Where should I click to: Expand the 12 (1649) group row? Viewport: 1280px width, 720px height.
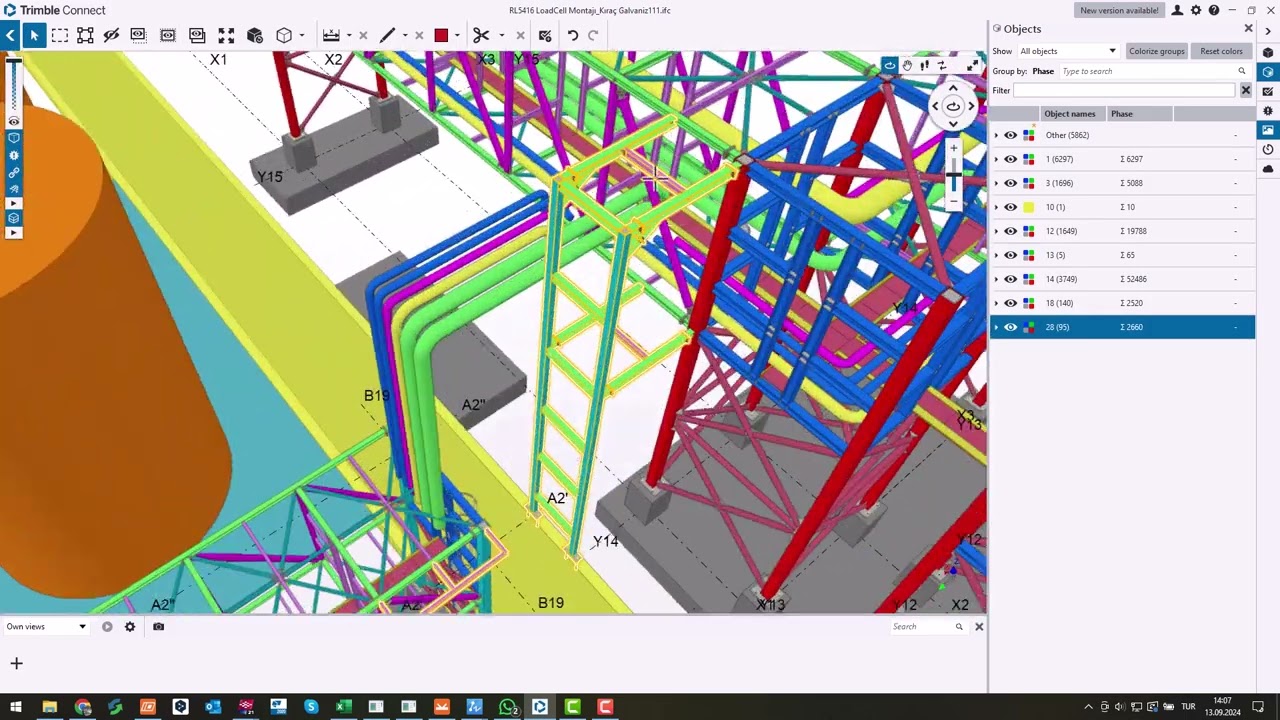pyautogui.click(x=996, y=231)
